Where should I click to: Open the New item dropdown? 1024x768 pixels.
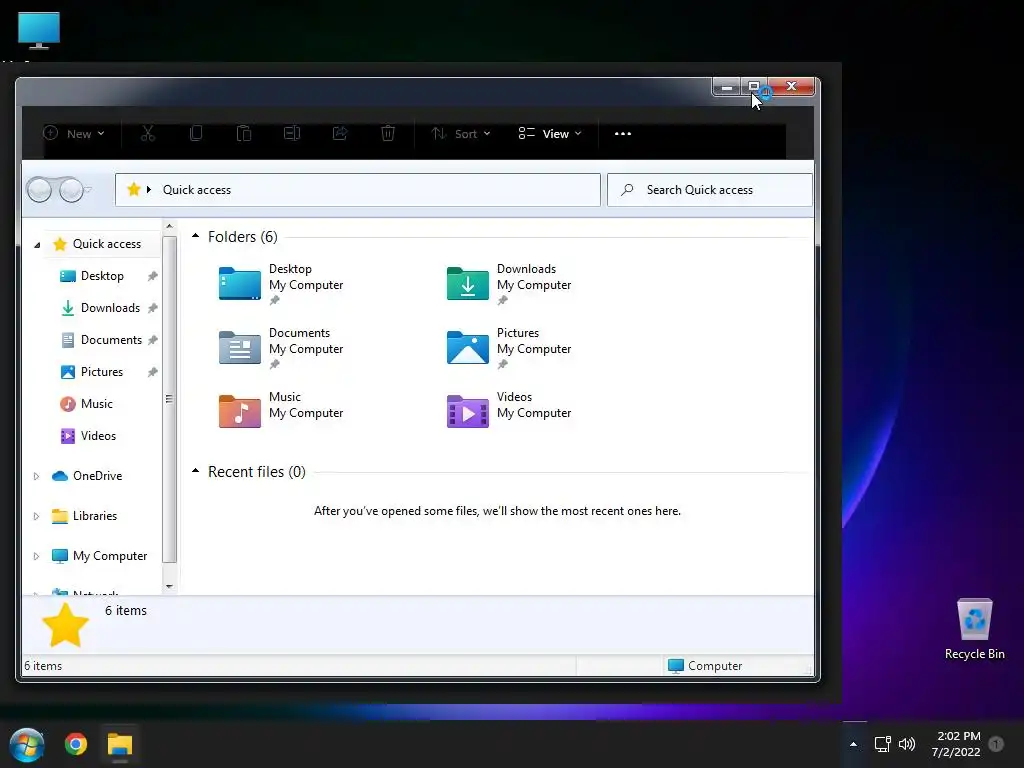point(74,134)
